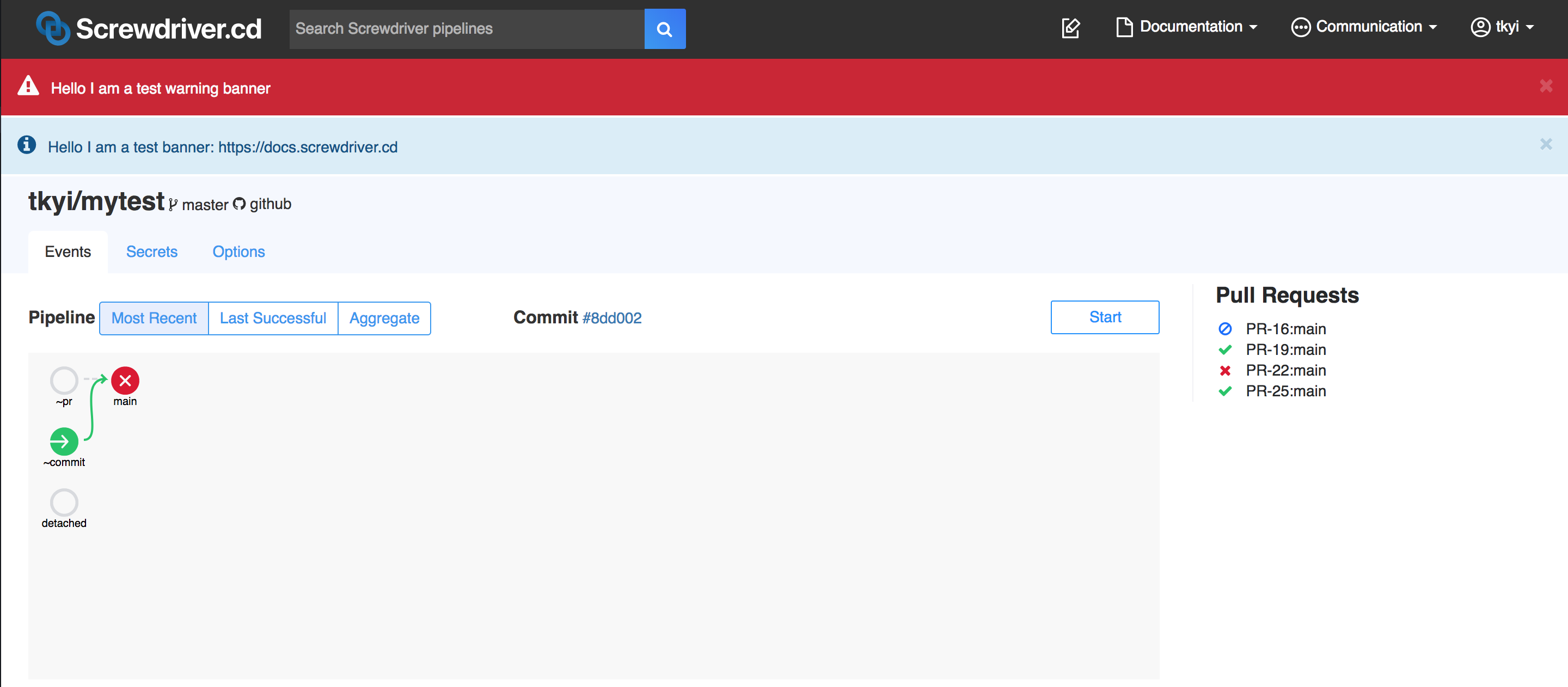The width and height of the screenshot is (1568, 687).
Task: Click the blue search magnifier button
Action: click(x=665, y=29)
